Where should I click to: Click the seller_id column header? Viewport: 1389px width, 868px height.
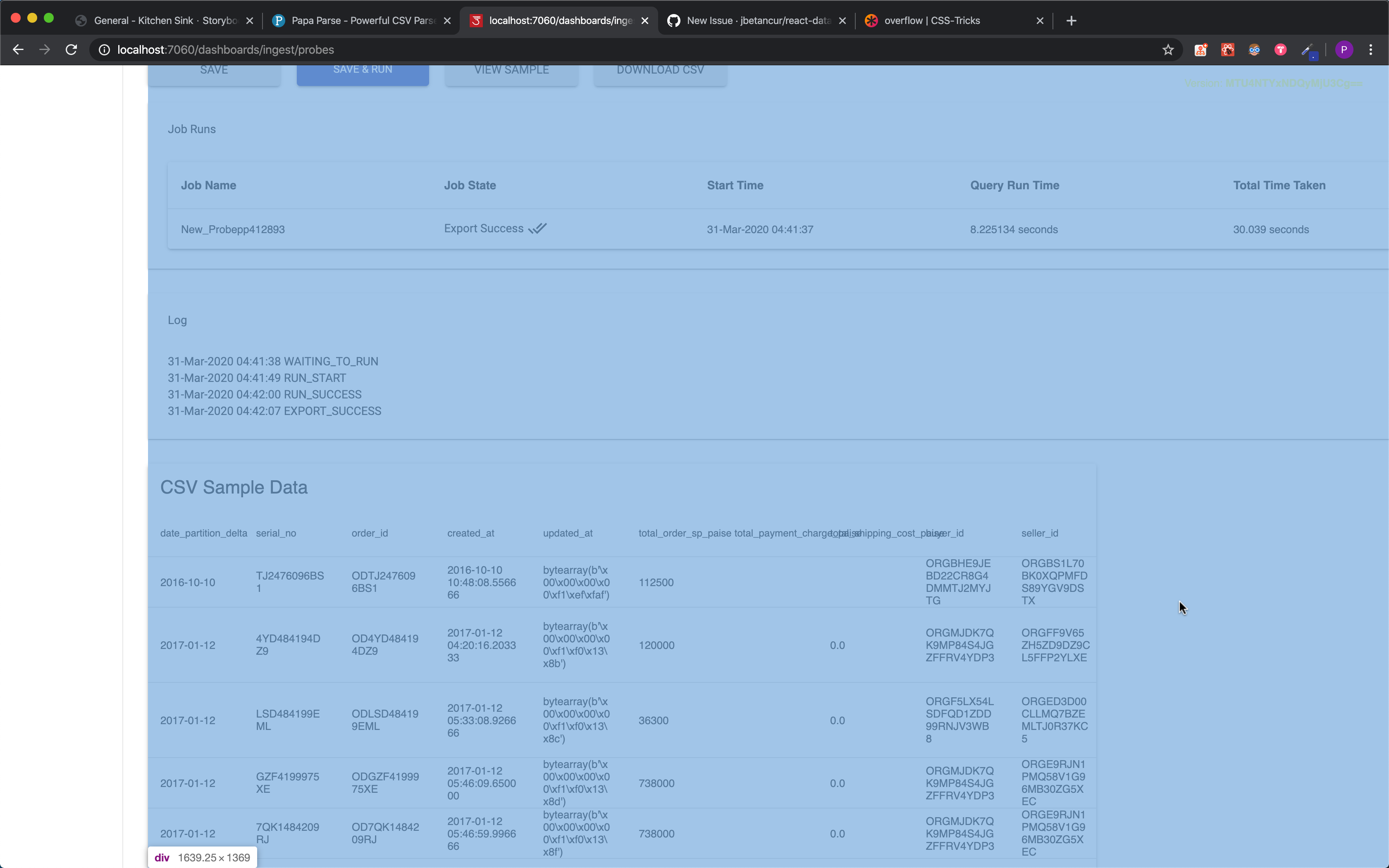click(1039, 533)
